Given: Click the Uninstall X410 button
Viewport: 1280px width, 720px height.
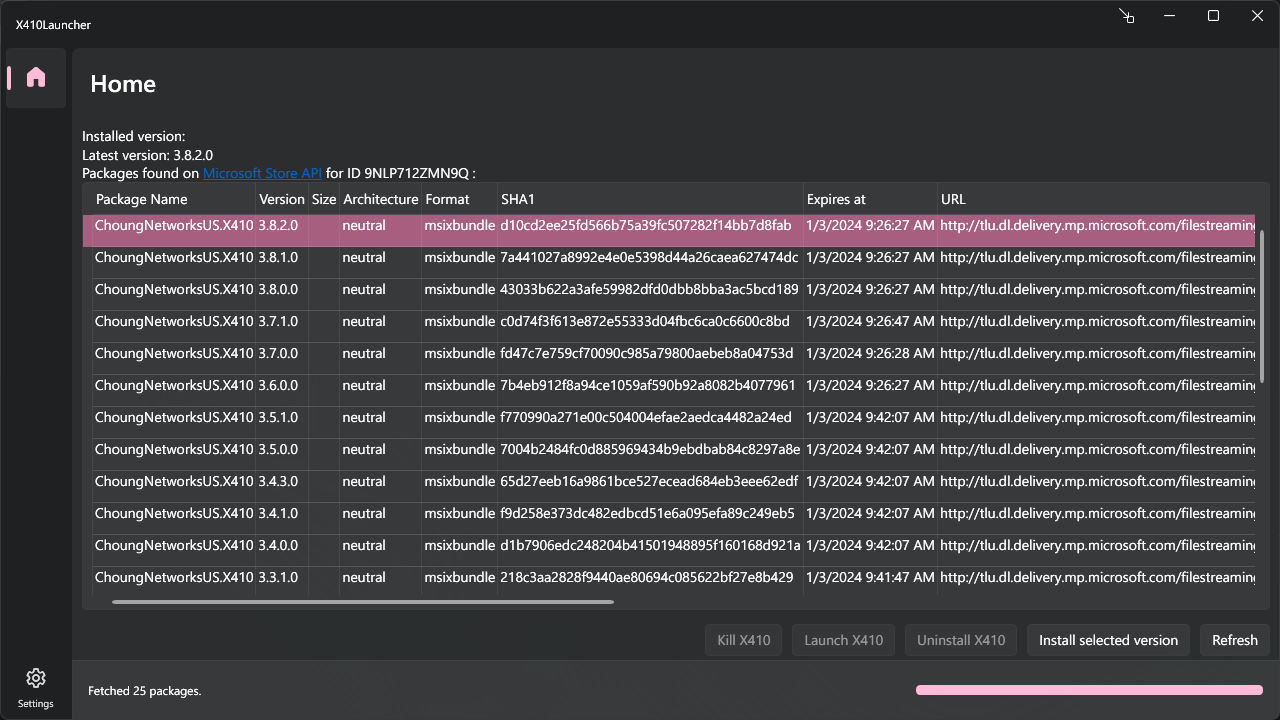Looking at the screenshot, I should click(961, 640).
